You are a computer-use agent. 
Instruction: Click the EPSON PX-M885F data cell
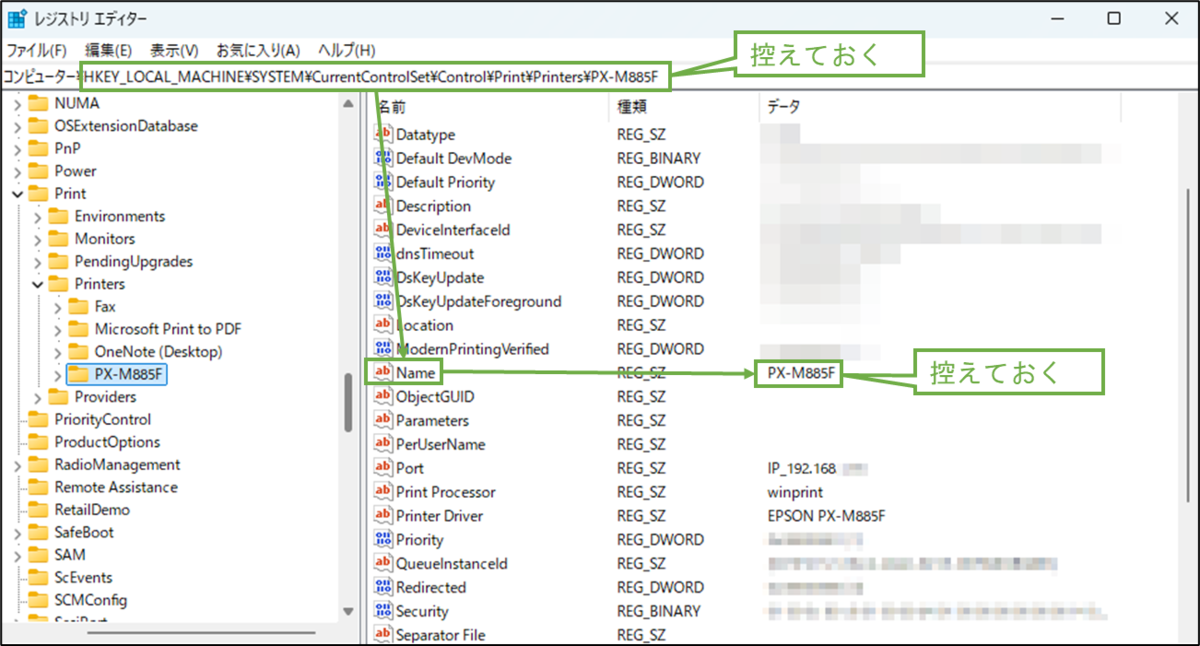(x=826, y=516)
